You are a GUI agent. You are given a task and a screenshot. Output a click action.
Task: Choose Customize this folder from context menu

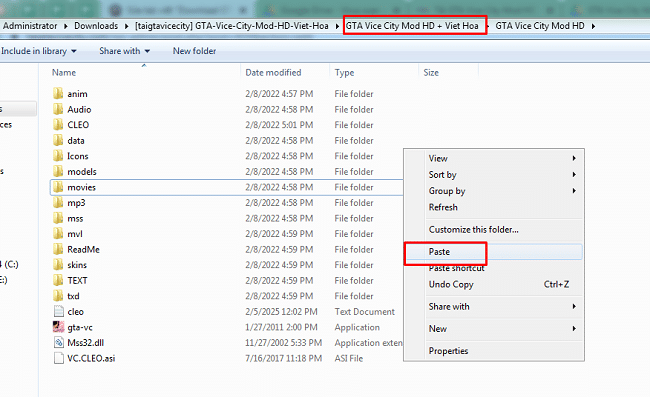[473, 230]
